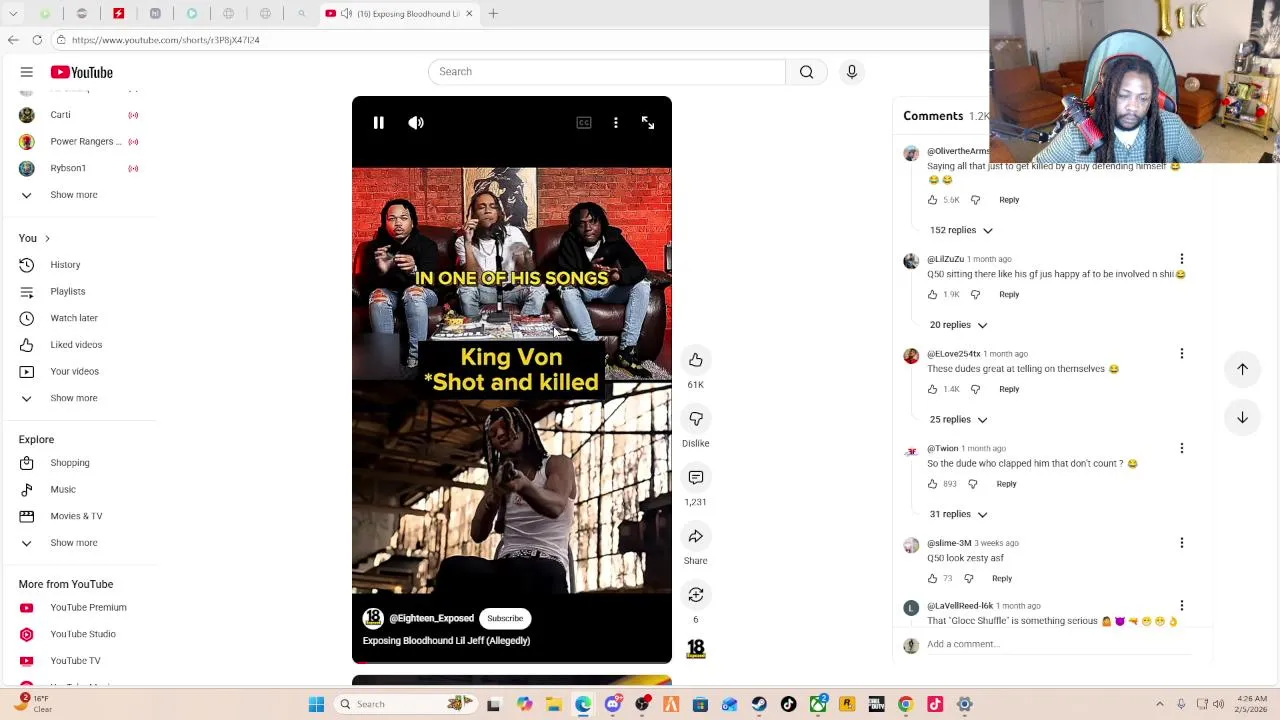Open the Short's three-dot options menu

(616, 122)
